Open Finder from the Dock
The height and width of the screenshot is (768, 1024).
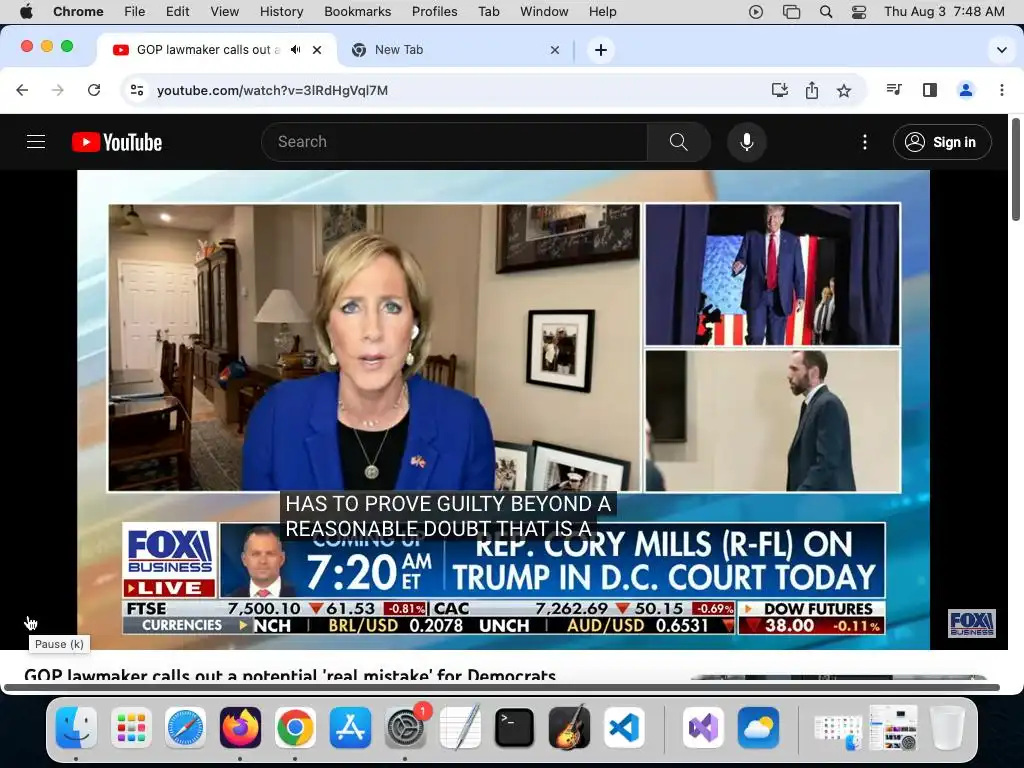[x=76, y=727]
